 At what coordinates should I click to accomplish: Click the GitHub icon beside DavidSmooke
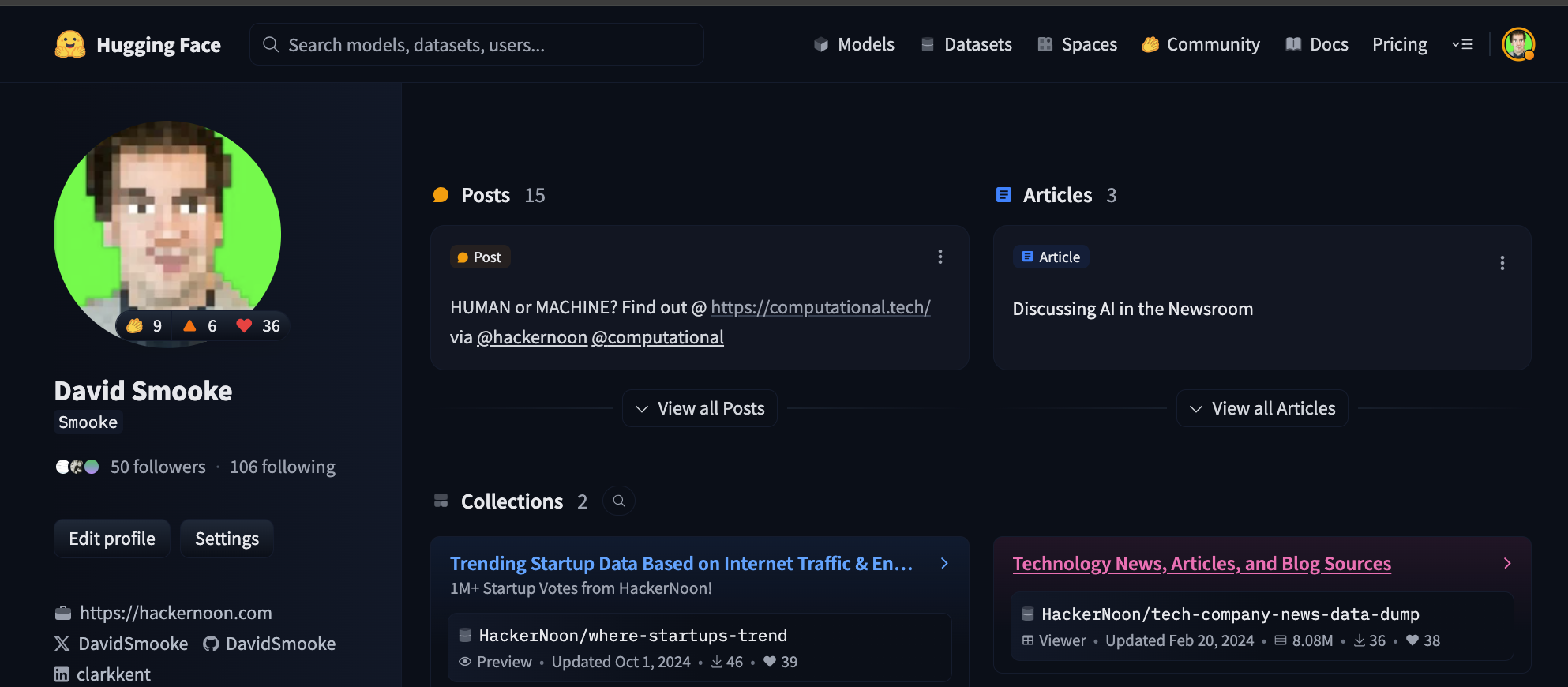click(x=211, y=644)
